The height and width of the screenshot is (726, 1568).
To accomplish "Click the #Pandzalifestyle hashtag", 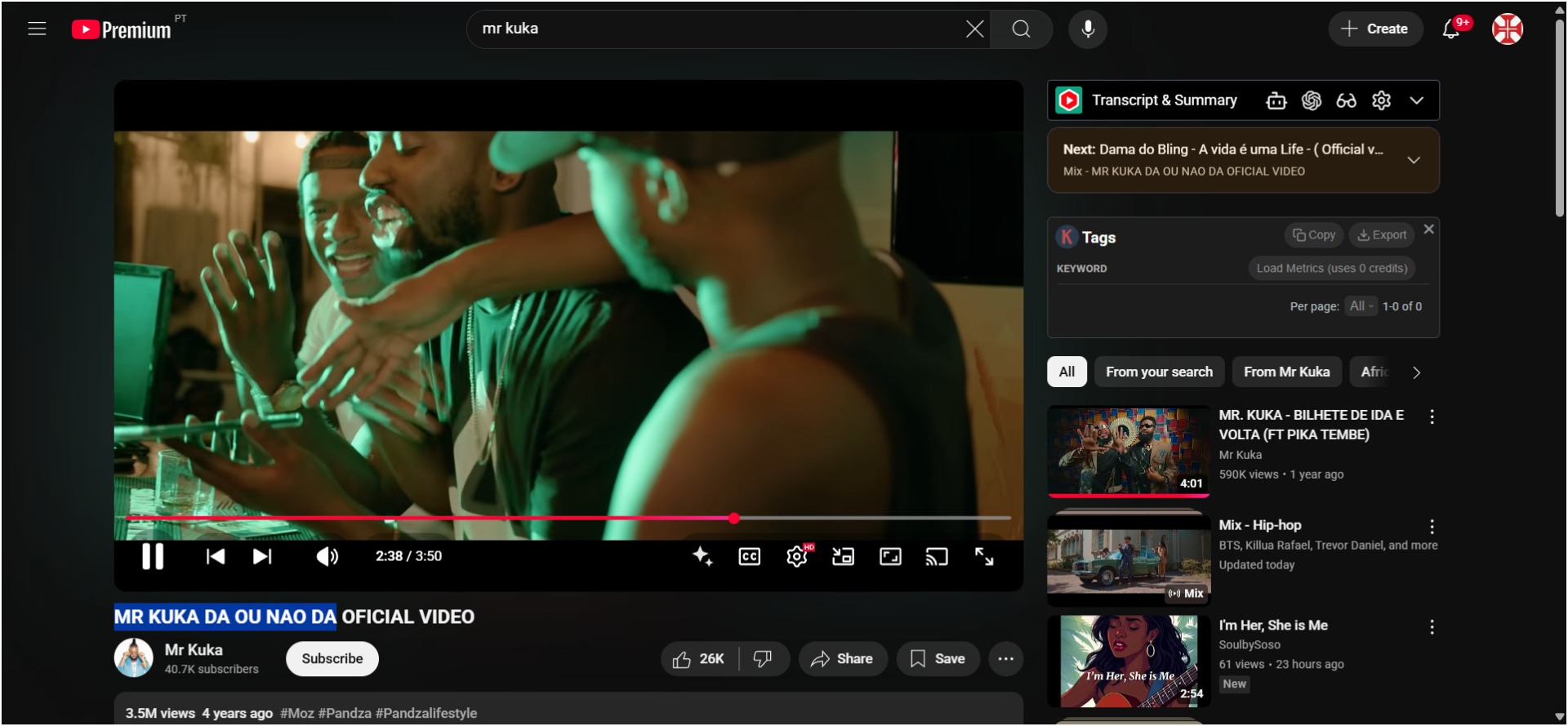I will (426, 713).
